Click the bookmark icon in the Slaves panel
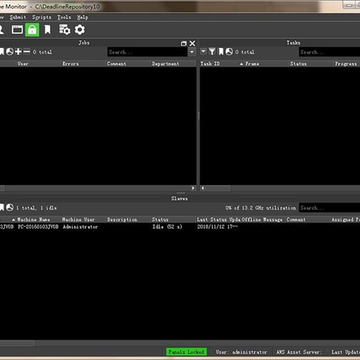360x360 pixels. click(2, 208)
